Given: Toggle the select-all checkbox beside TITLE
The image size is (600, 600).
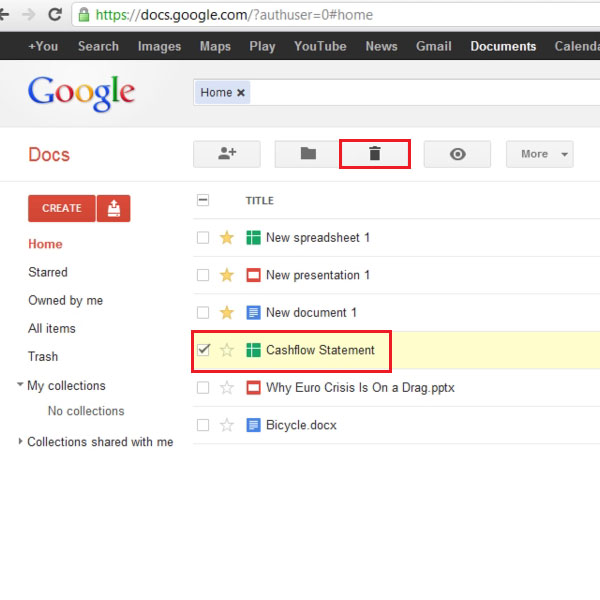Looking at the screenshot, I should click(203, 200).
